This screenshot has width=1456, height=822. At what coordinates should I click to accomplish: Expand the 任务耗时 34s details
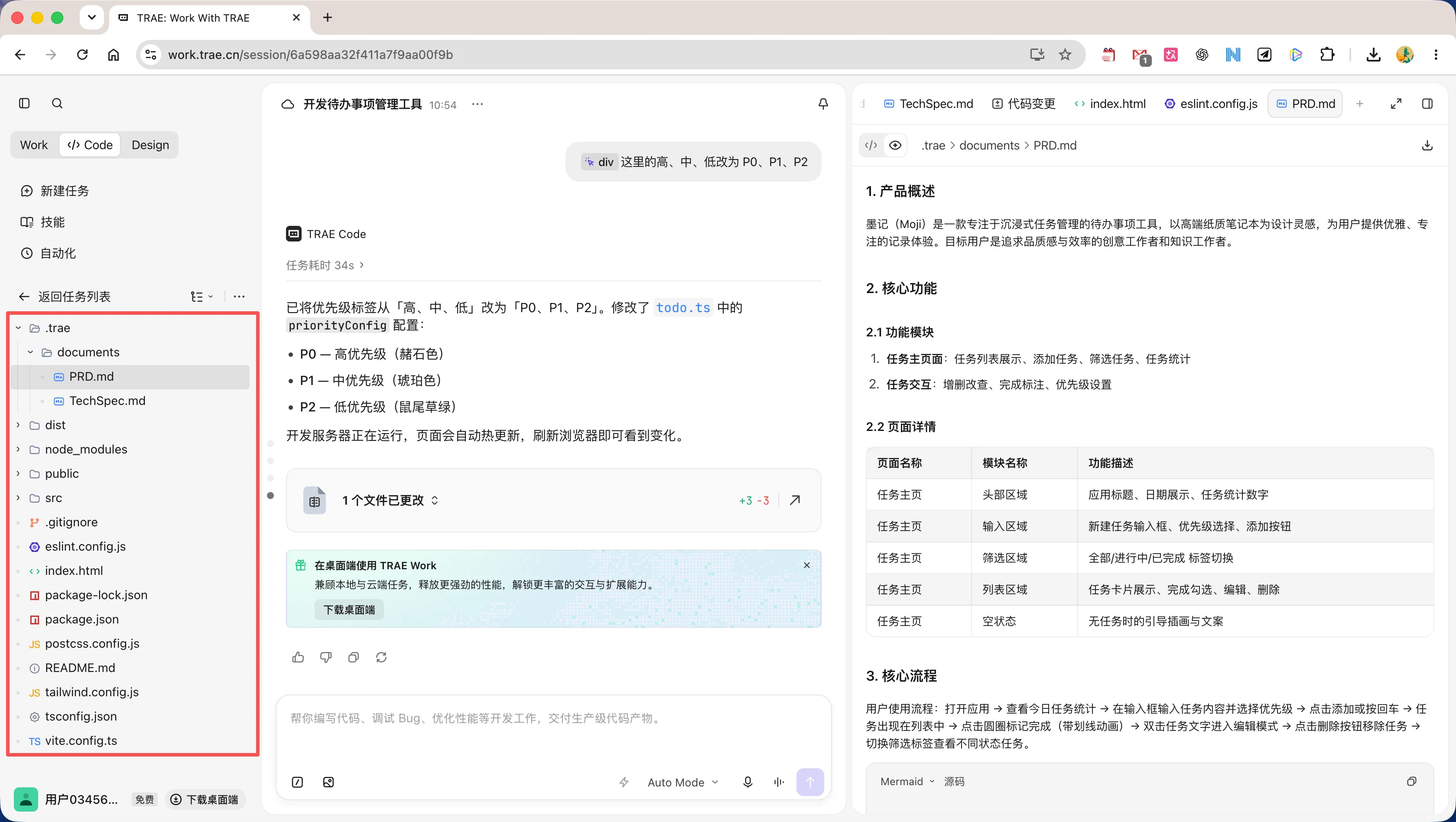pyautogui.click(x=325, y=265)
